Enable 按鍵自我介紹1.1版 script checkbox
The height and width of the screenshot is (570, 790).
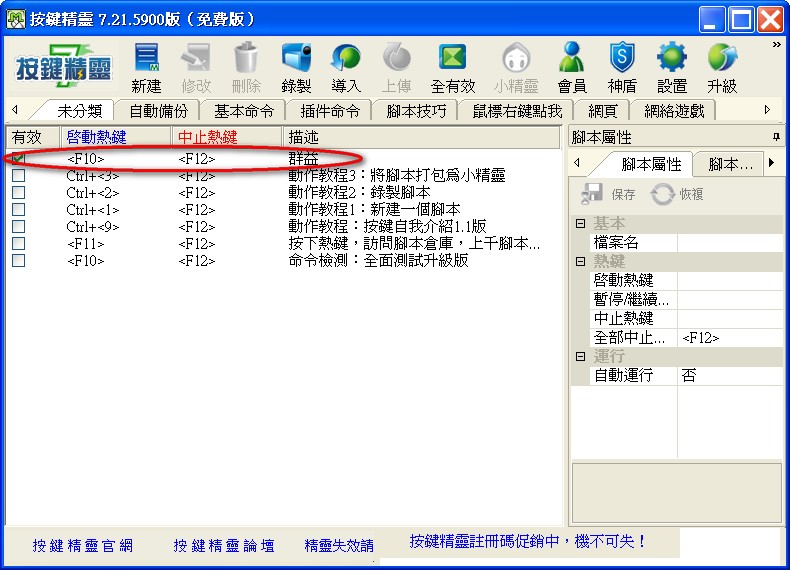point(19,226)
